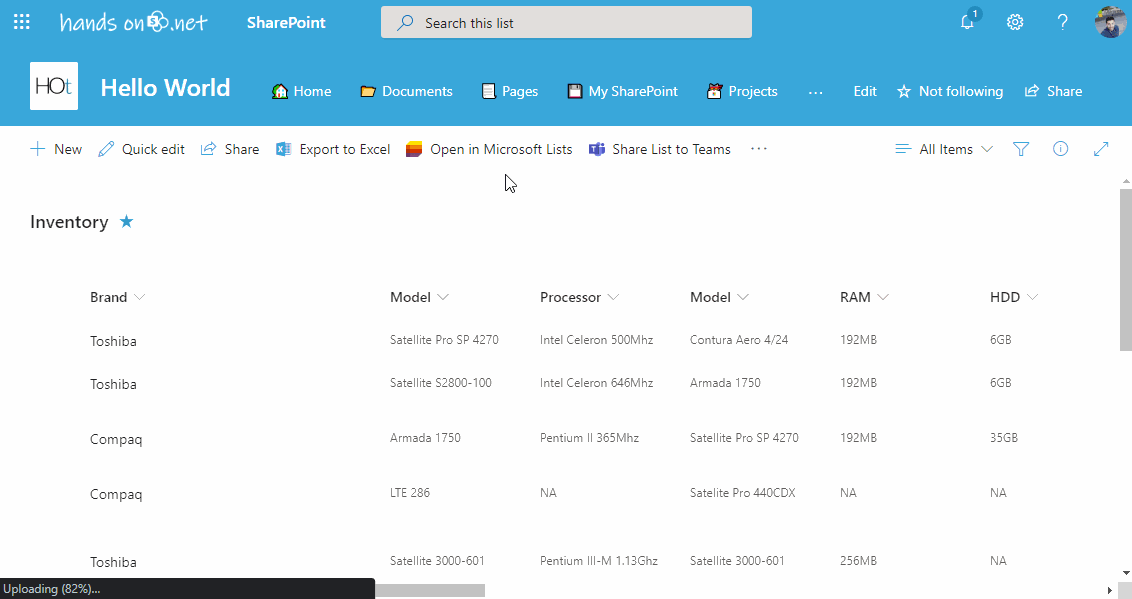Select cell Contura Aero 4/24
This screenshot has width=1132, height=599.
click(739, 340)
